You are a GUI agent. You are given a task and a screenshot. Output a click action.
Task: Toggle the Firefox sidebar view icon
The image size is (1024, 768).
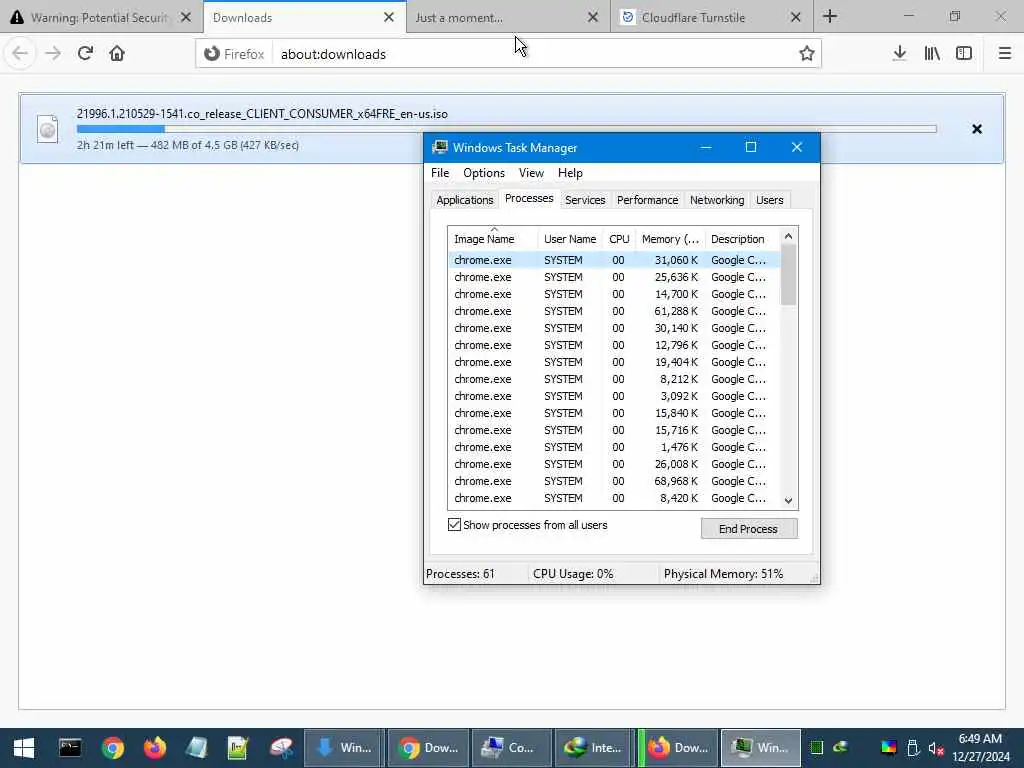(x=964, y=54)
